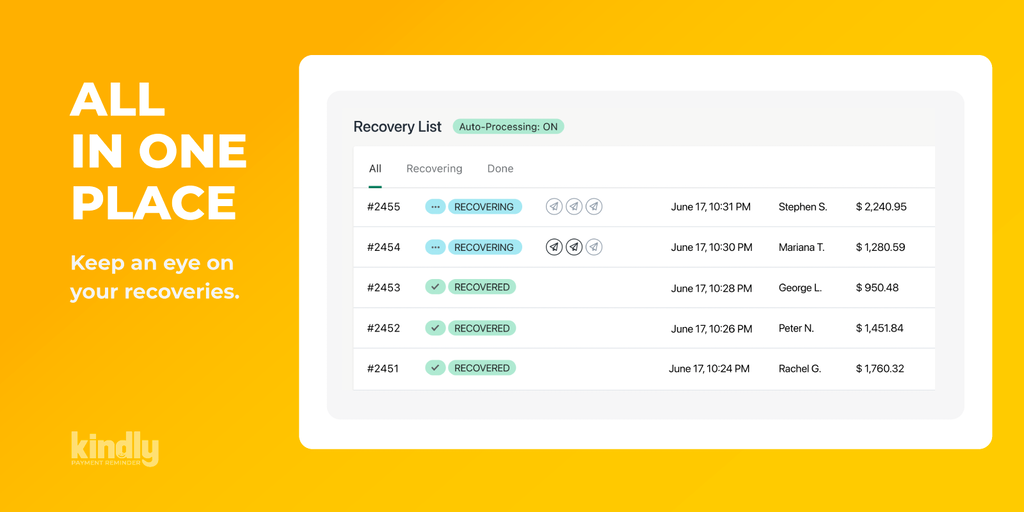
Task: Click the RECOVERING badge on order #2455
Action: click(x=484, y=207)
